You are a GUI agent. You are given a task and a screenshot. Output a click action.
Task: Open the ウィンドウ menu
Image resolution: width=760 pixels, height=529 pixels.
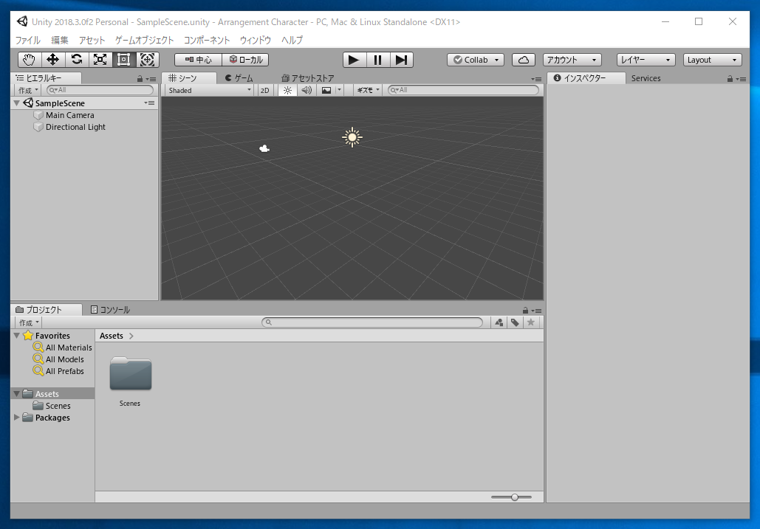tap(255, 40)
